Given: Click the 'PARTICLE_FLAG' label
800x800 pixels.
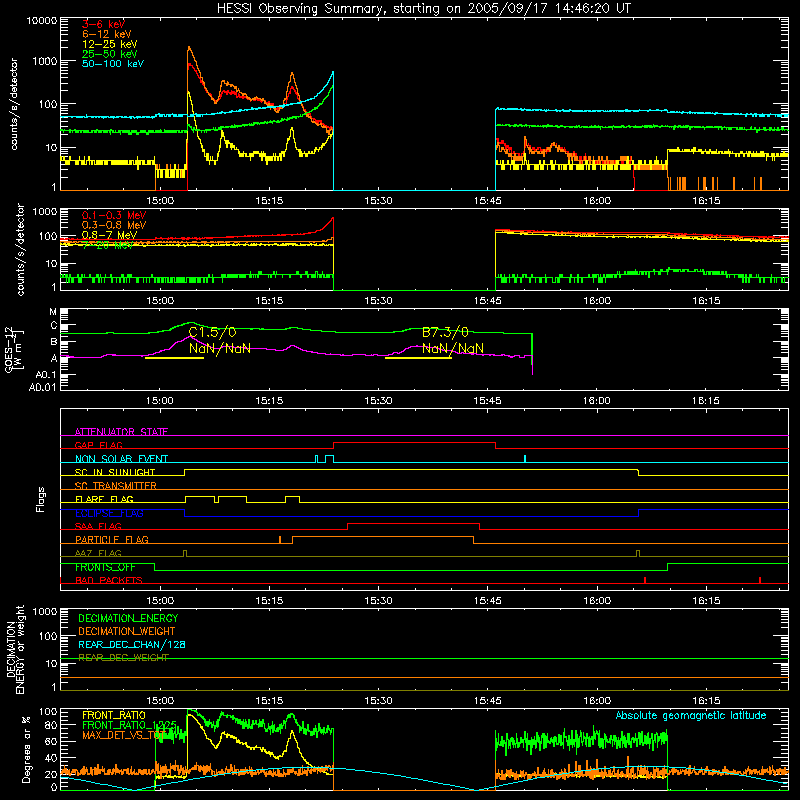Looking at the screenshot, I should click(112, 539).
